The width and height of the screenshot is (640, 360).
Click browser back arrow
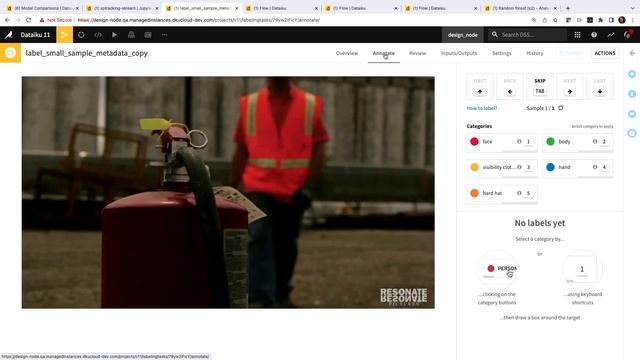pyautogui.click(x=7, y=20)
